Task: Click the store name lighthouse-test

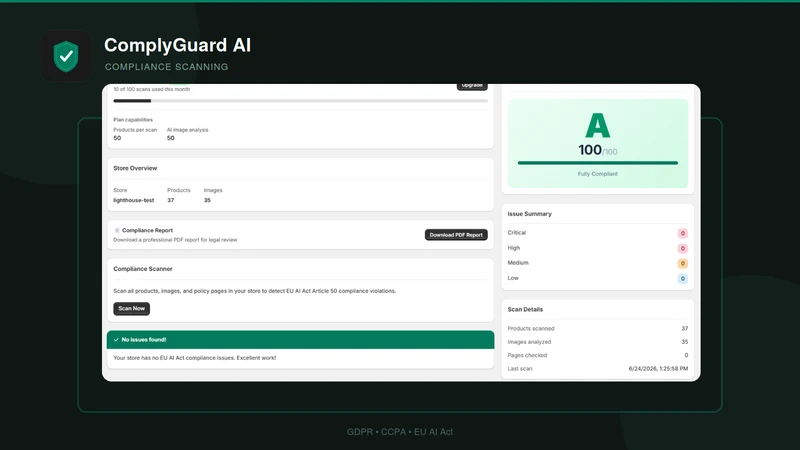Action: point(134,201)
